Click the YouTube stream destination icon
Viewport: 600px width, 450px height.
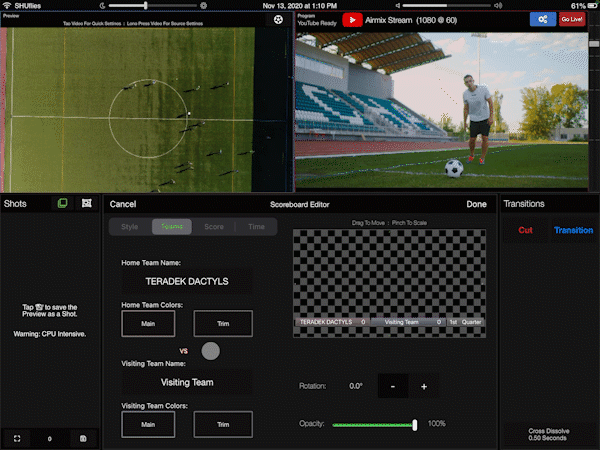353,19
